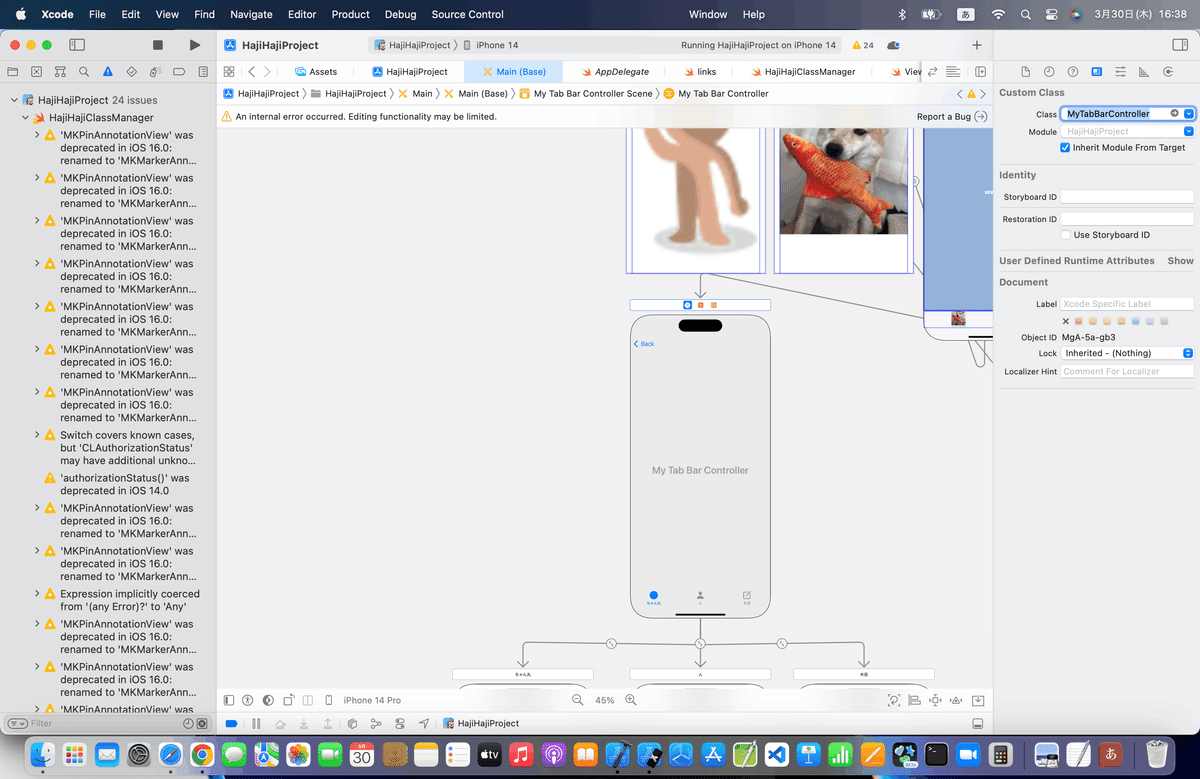Show the Quick Help inspector

tap(1073, 72)
